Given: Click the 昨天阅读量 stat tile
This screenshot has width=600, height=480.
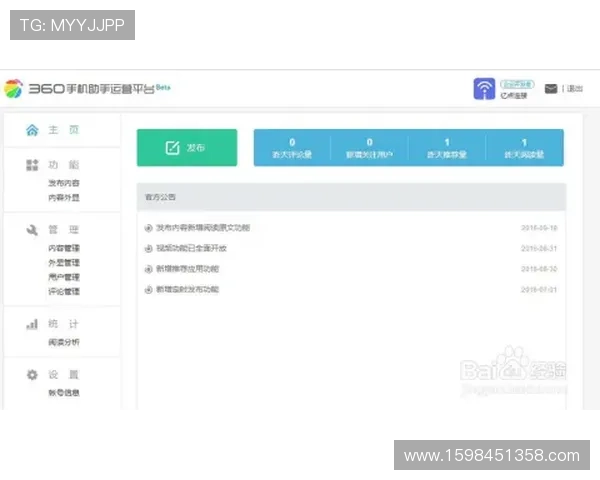Looking at the screenshot, I should [524, 148].
